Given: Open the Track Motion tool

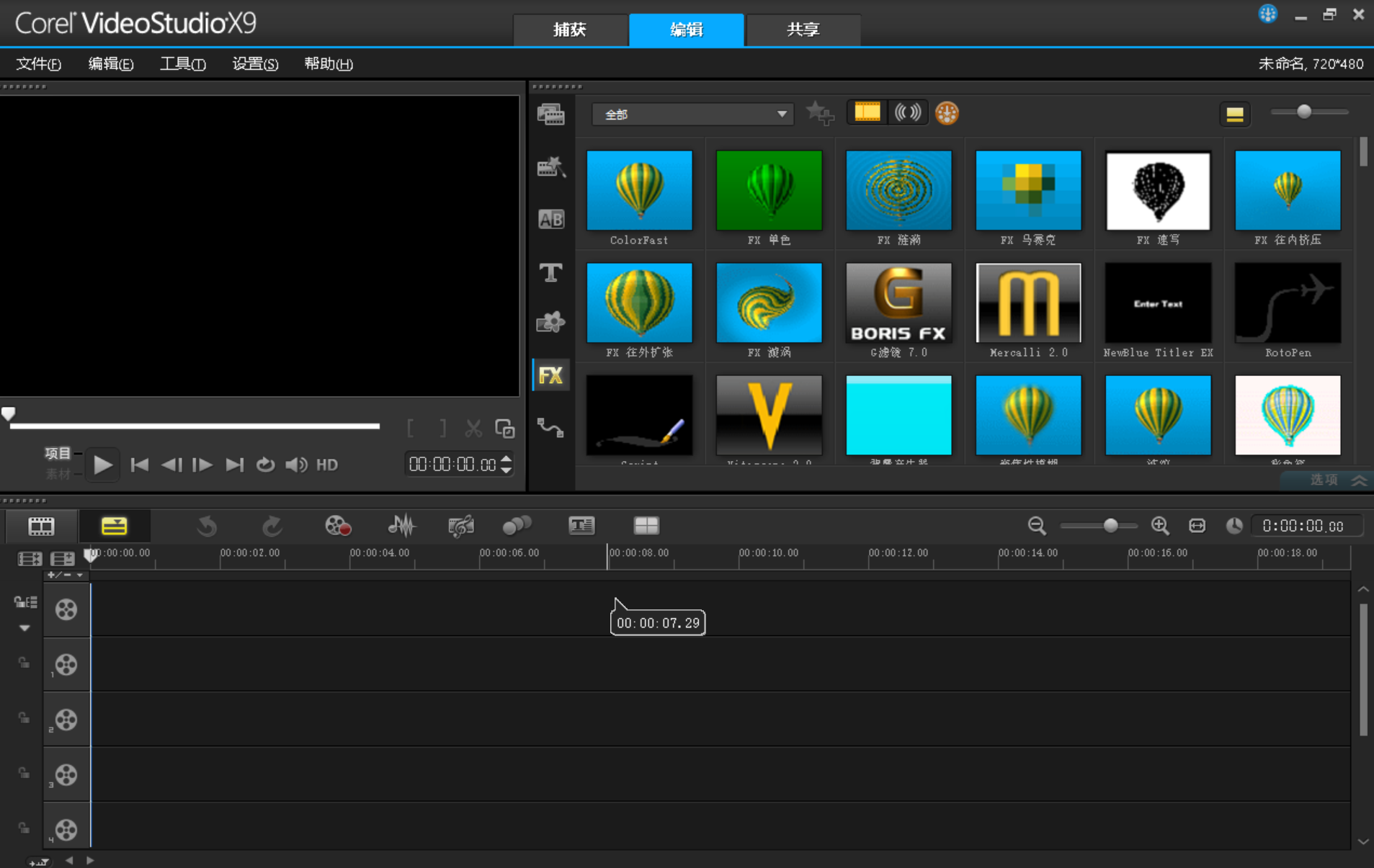Looking at the screenshot, I should [517, 526].
